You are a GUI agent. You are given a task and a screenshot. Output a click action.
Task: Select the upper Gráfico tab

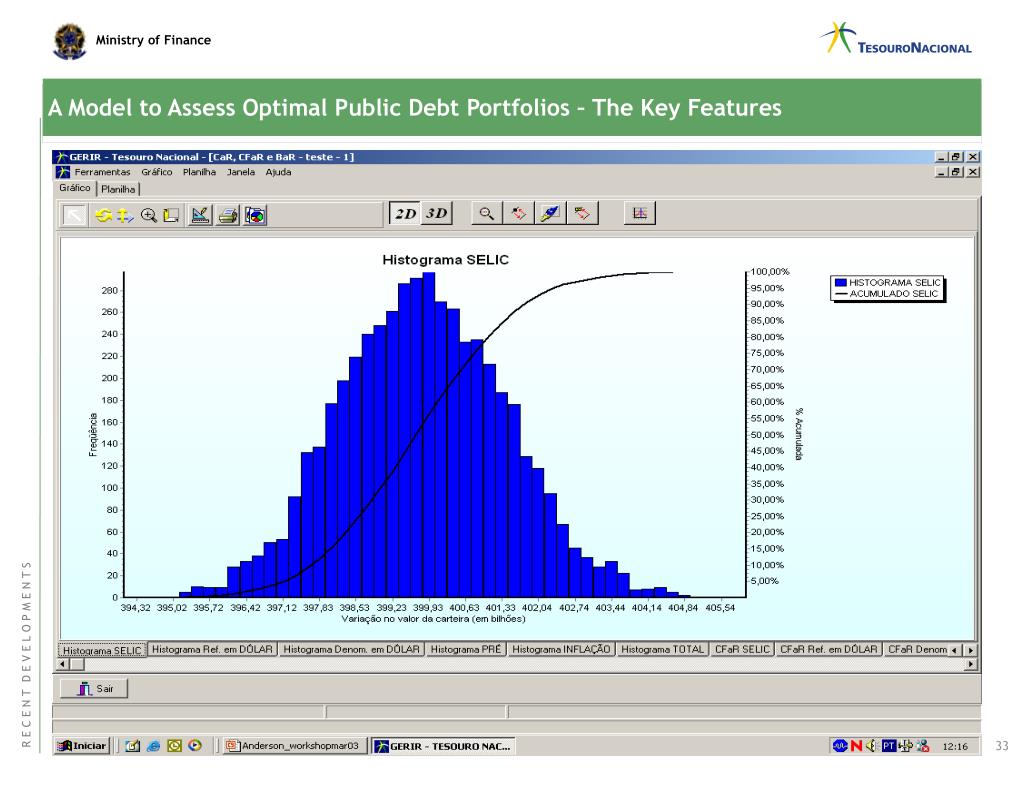[x=75, y=187]
